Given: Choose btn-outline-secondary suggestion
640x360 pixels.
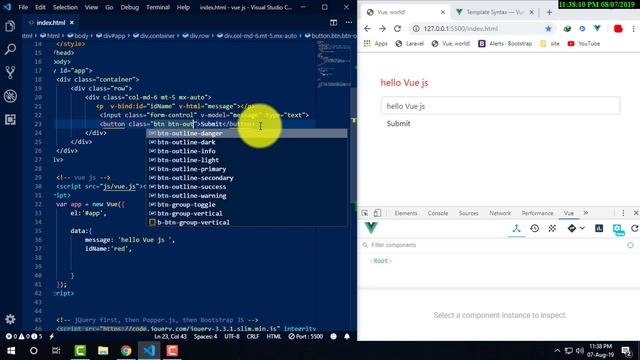Looking at the screenshot, I should (247, 178).
